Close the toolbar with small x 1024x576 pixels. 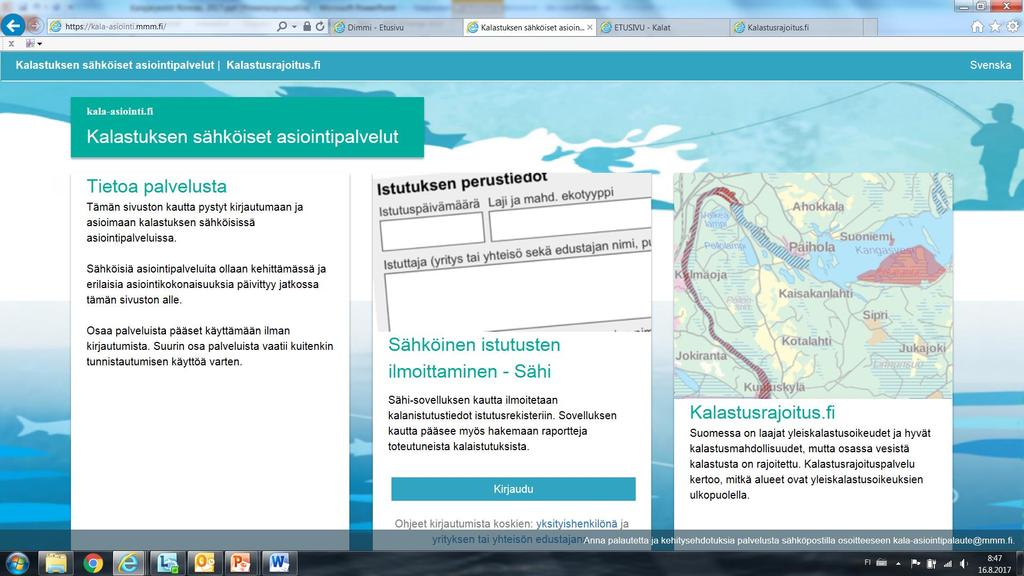pos(11,44)
